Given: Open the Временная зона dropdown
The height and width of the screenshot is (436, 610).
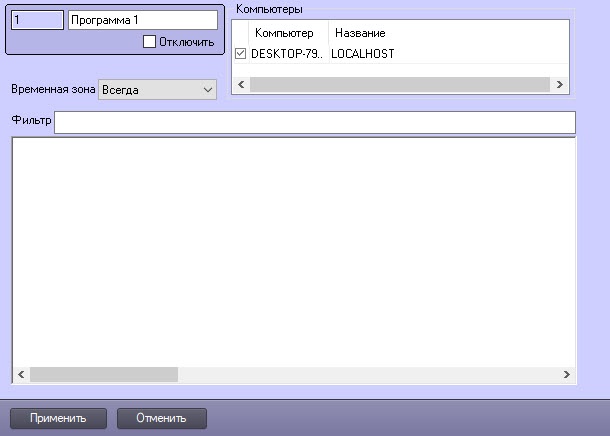Looking at the screenshot, I should pos(157,90).
